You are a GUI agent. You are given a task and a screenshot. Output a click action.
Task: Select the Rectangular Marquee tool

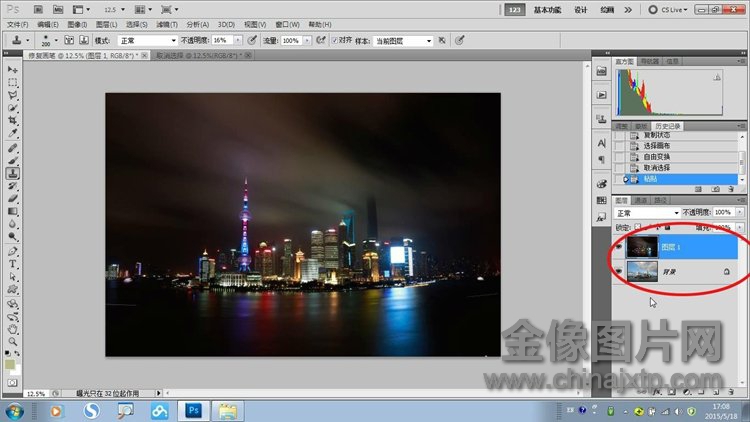12,82
